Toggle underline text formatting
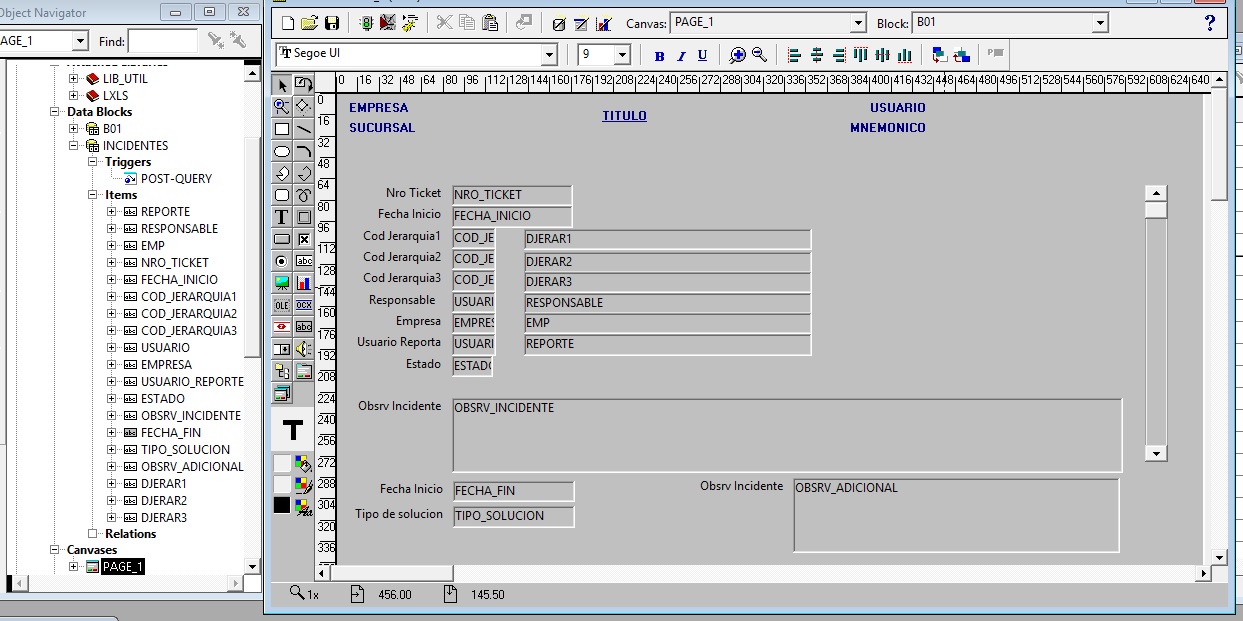Image resolution: width=1243 pixels, height=621 pixels. point(702,56)
